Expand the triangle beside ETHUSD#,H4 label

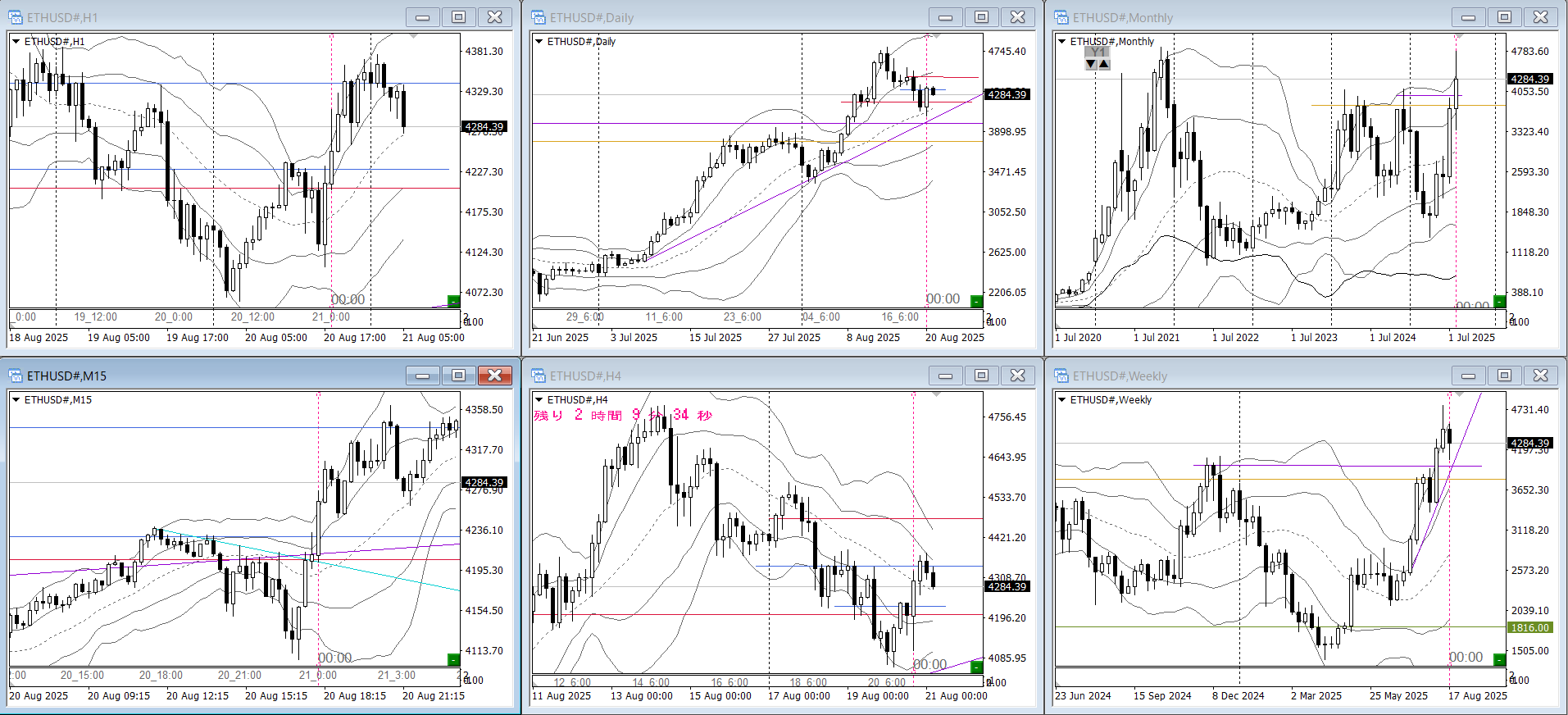(x=539, y=399)
